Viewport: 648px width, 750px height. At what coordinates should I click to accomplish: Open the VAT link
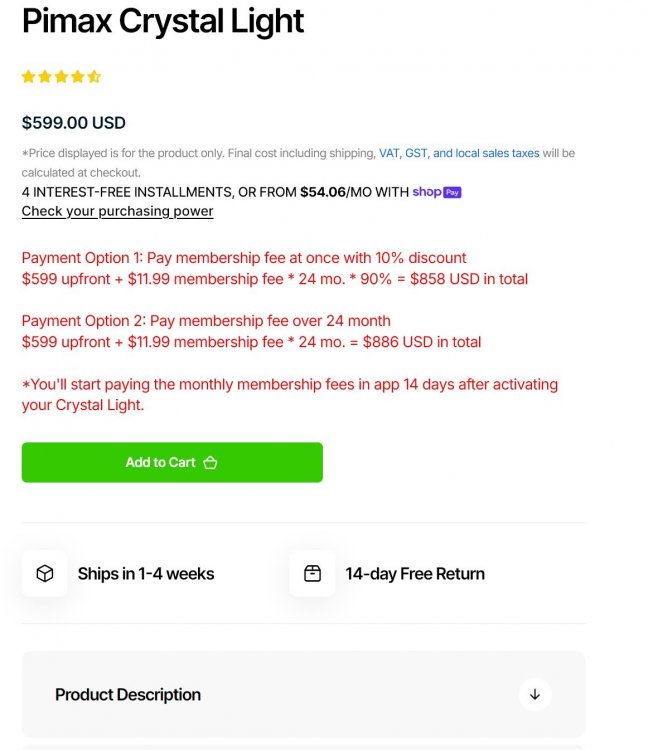pos(389,154)
